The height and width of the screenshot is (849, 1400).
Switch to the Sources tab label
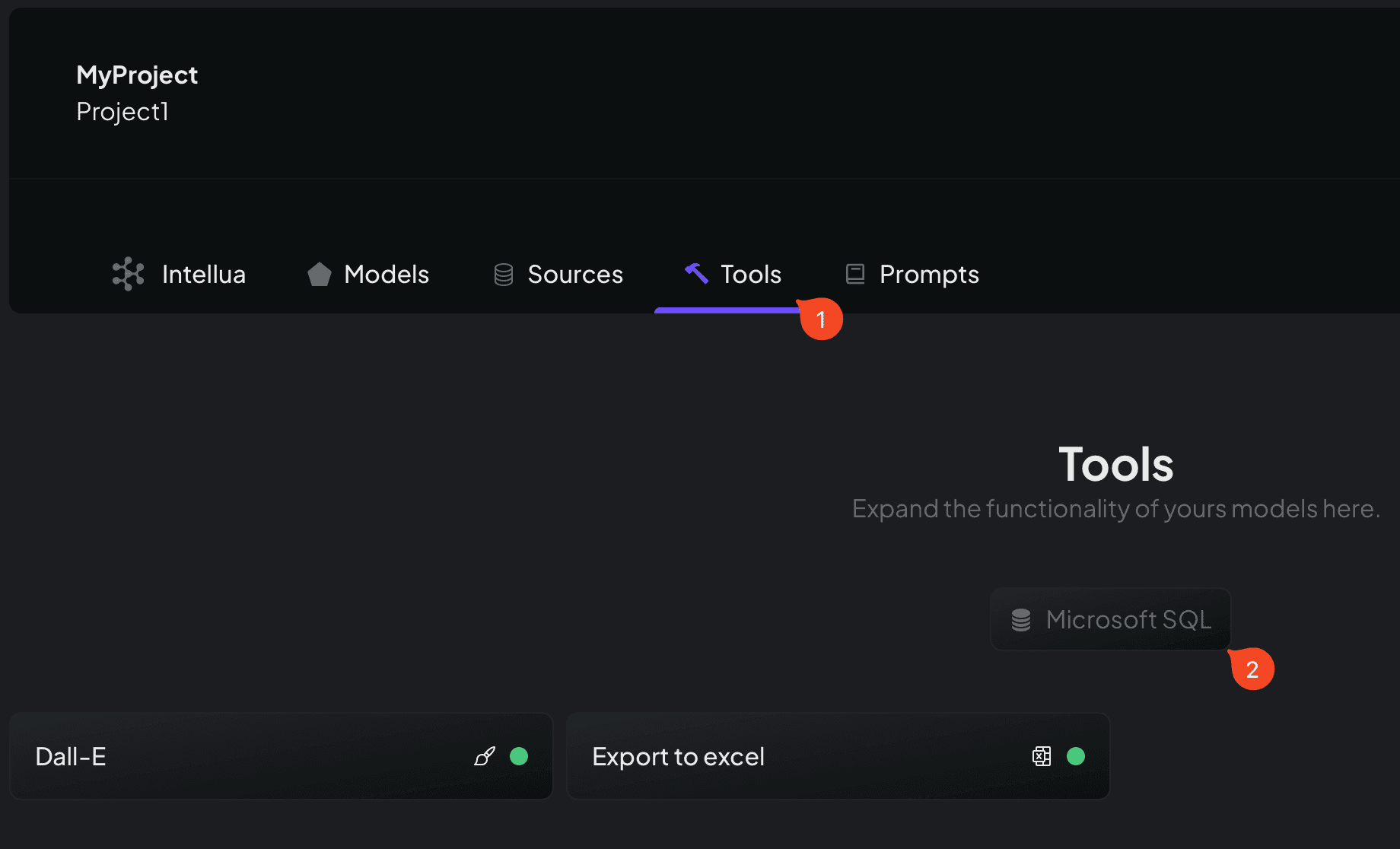pos(575,275)
